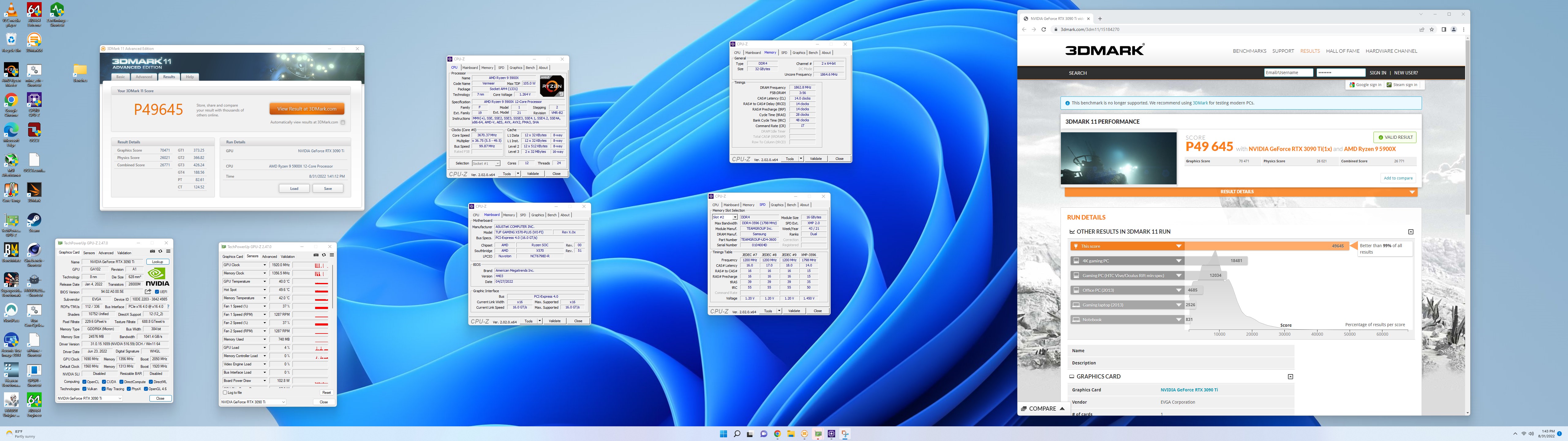Open Hot Spot sensor dropdown in GPU-Z
The image size is (1568, 441).
pyautogui.click(x=264, y=290)
